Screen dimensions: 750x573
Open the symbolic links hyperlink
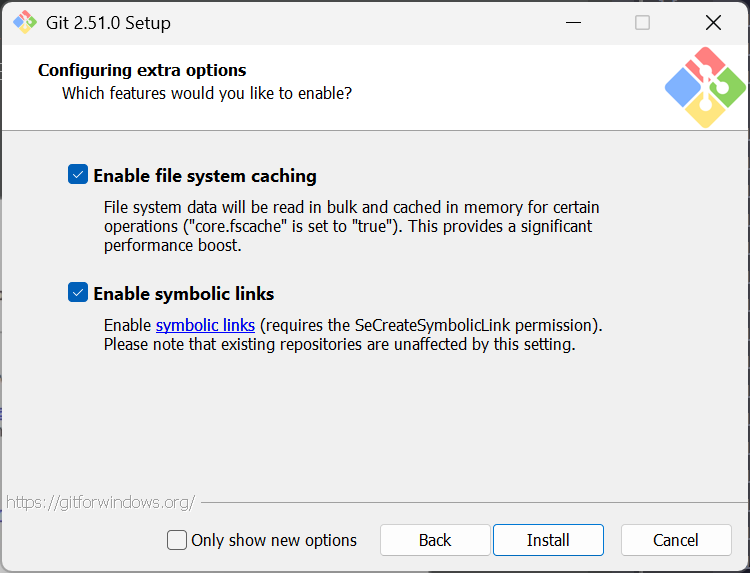click(x=205, y=326)
